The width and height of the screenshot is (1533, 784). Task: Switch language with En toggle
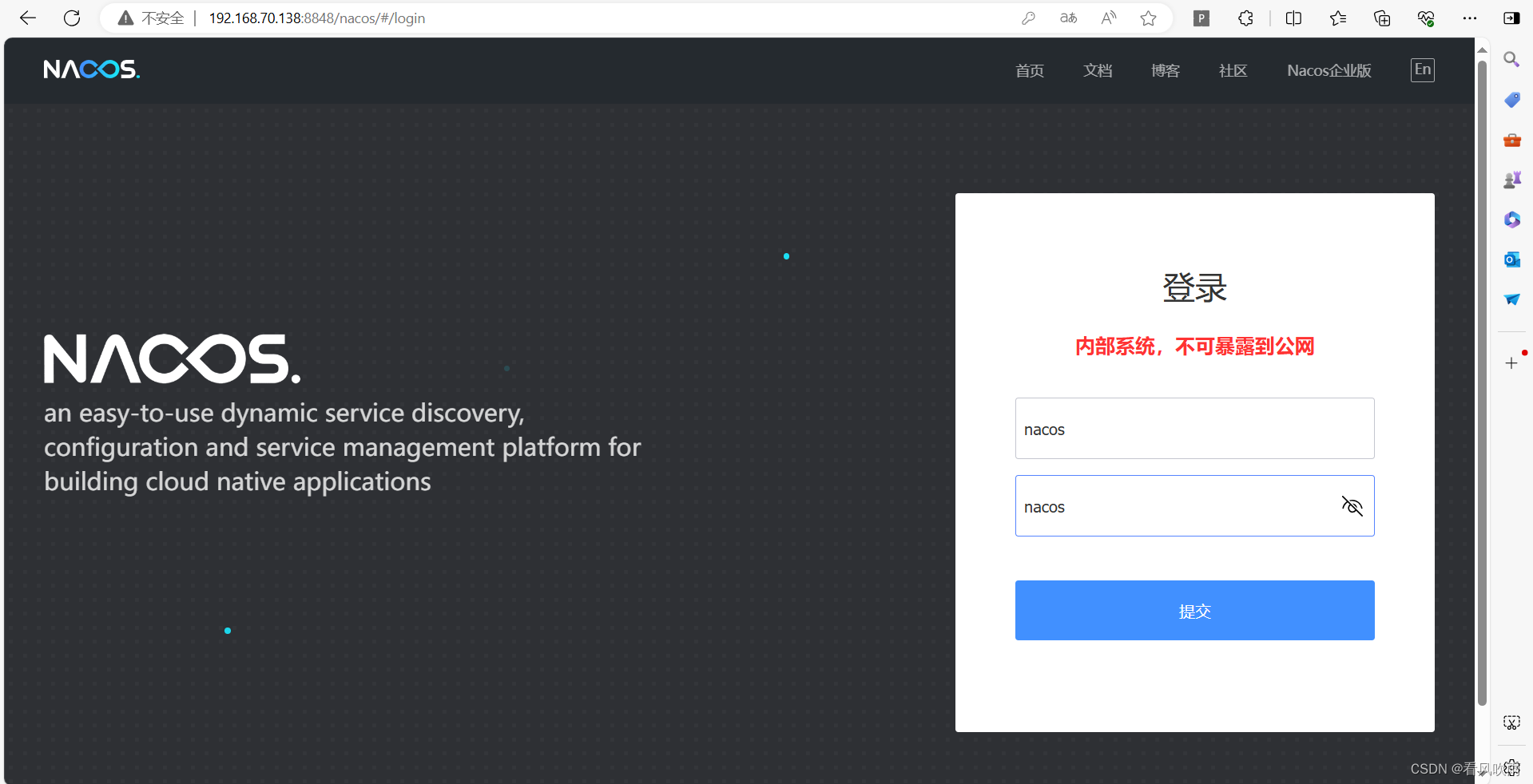(x=1423, y=70)
